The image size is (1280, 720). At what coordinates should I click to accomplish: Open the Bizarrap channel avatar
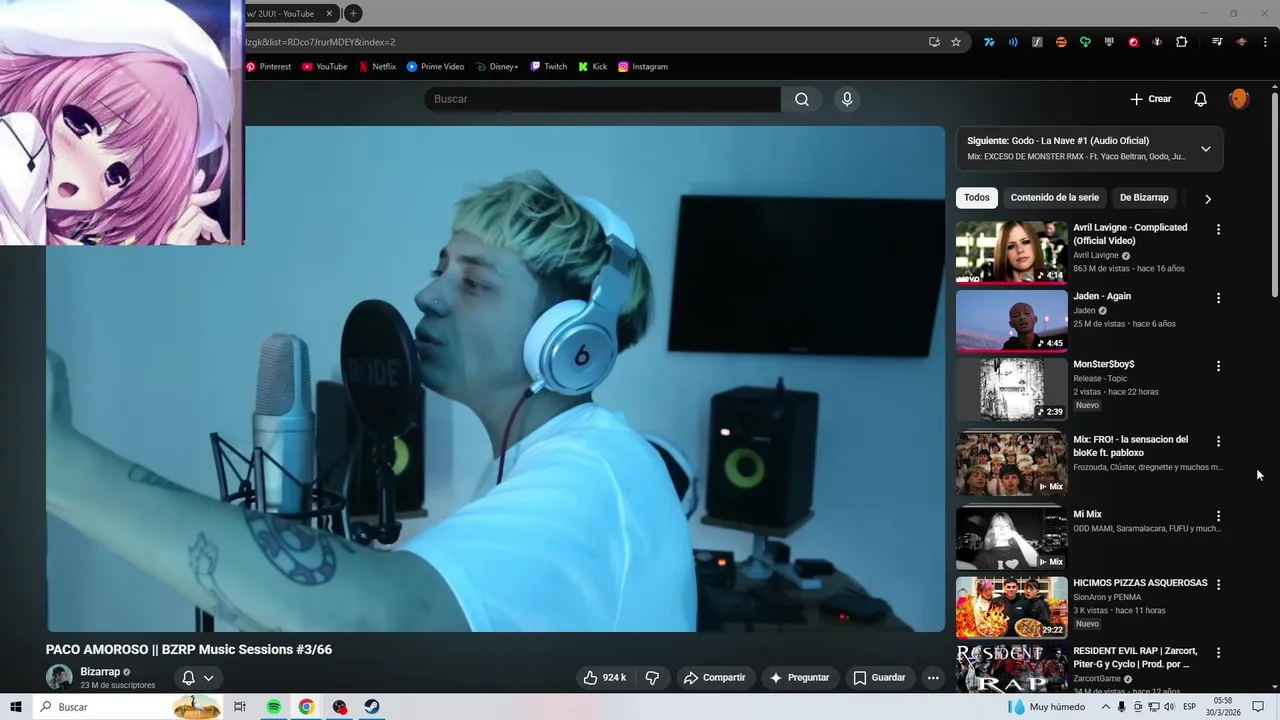59,677
